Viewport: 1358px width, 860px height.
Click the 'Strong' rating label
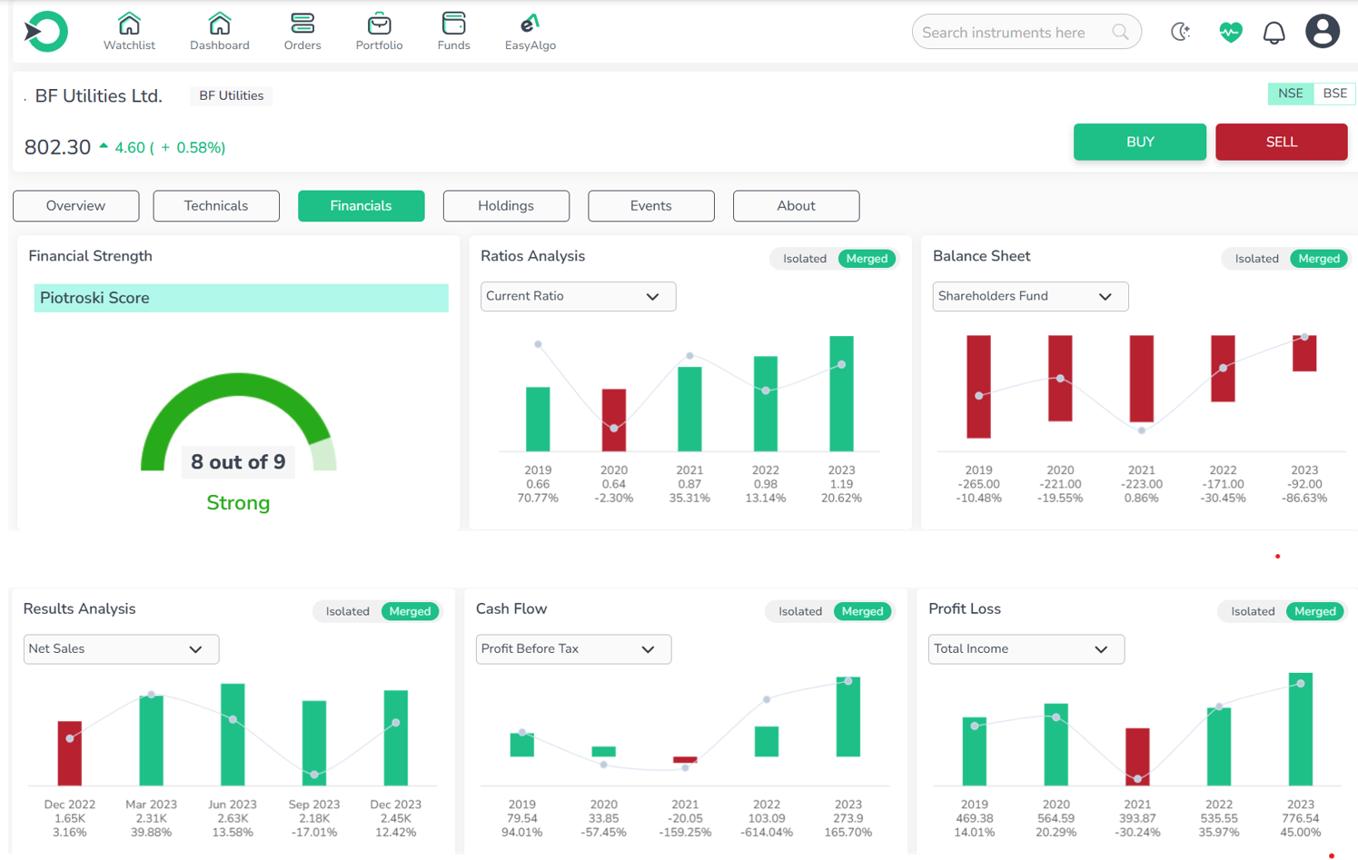point(238,503)
